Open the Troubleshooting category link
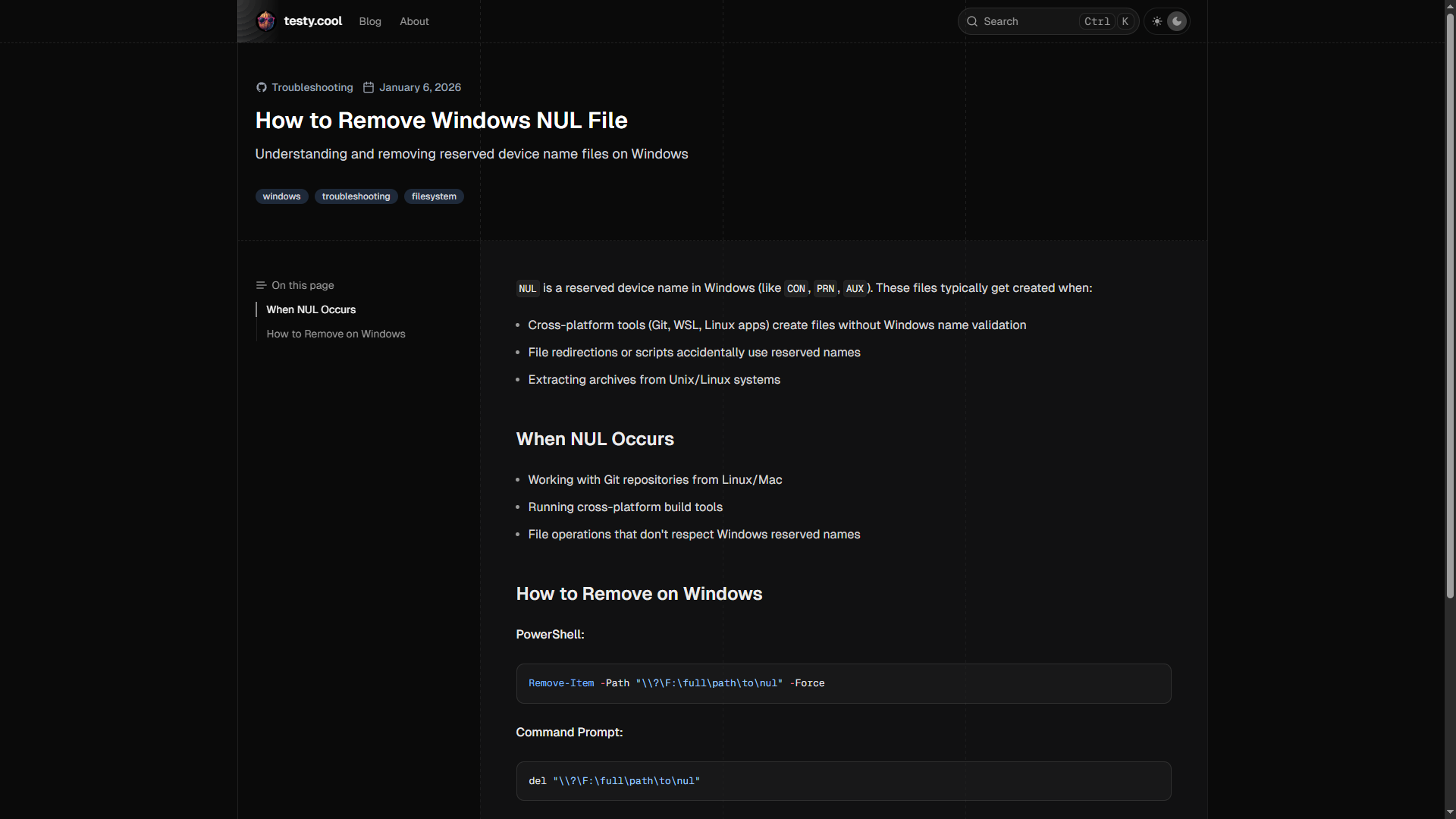 tap(312, 87)
